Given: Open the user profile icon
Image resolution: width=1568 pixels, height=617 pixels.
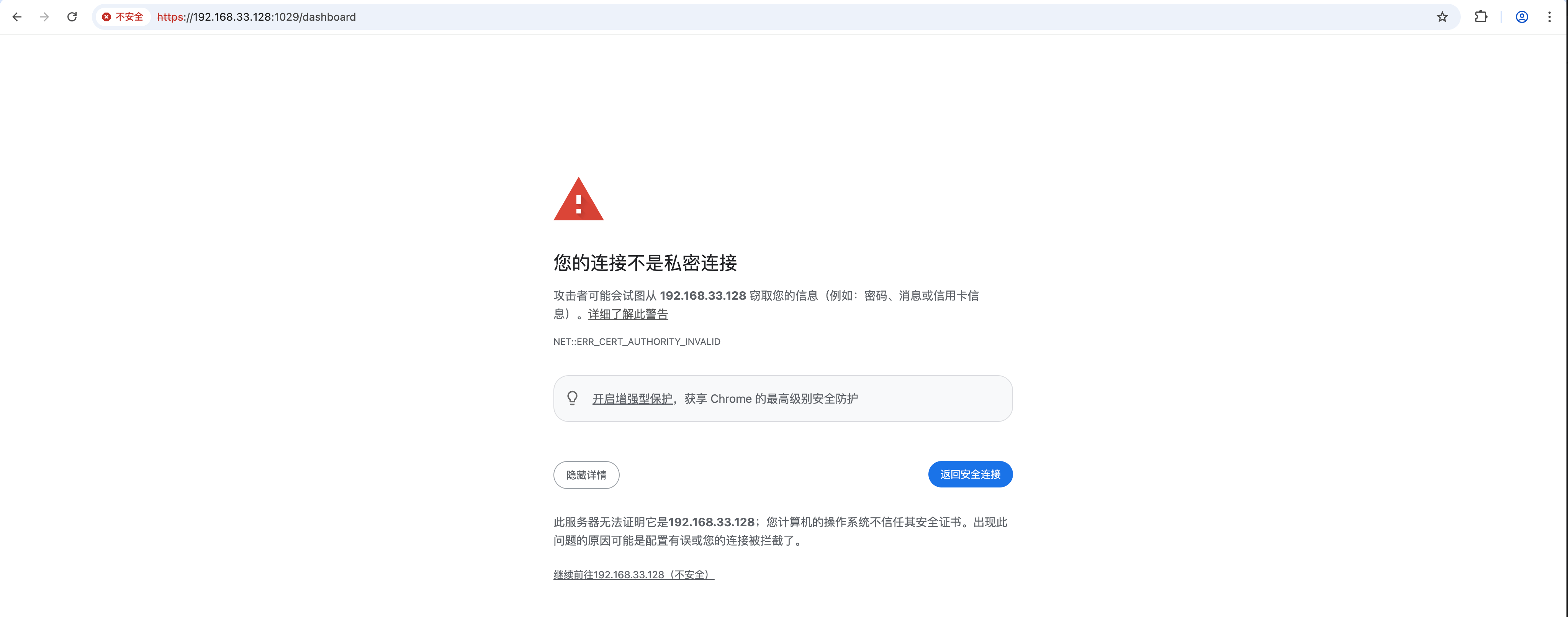Looking at the screenshot, I should (1522, 17).
